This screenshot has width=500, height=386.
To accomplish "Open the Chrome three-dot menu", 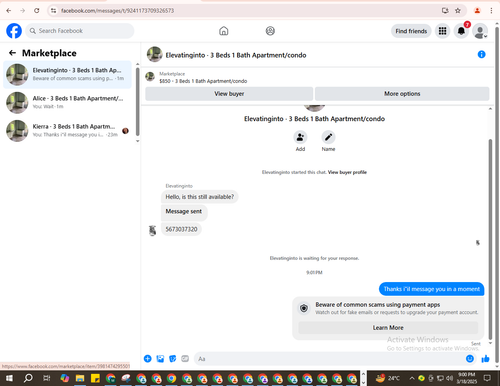I will click(491, 11).
